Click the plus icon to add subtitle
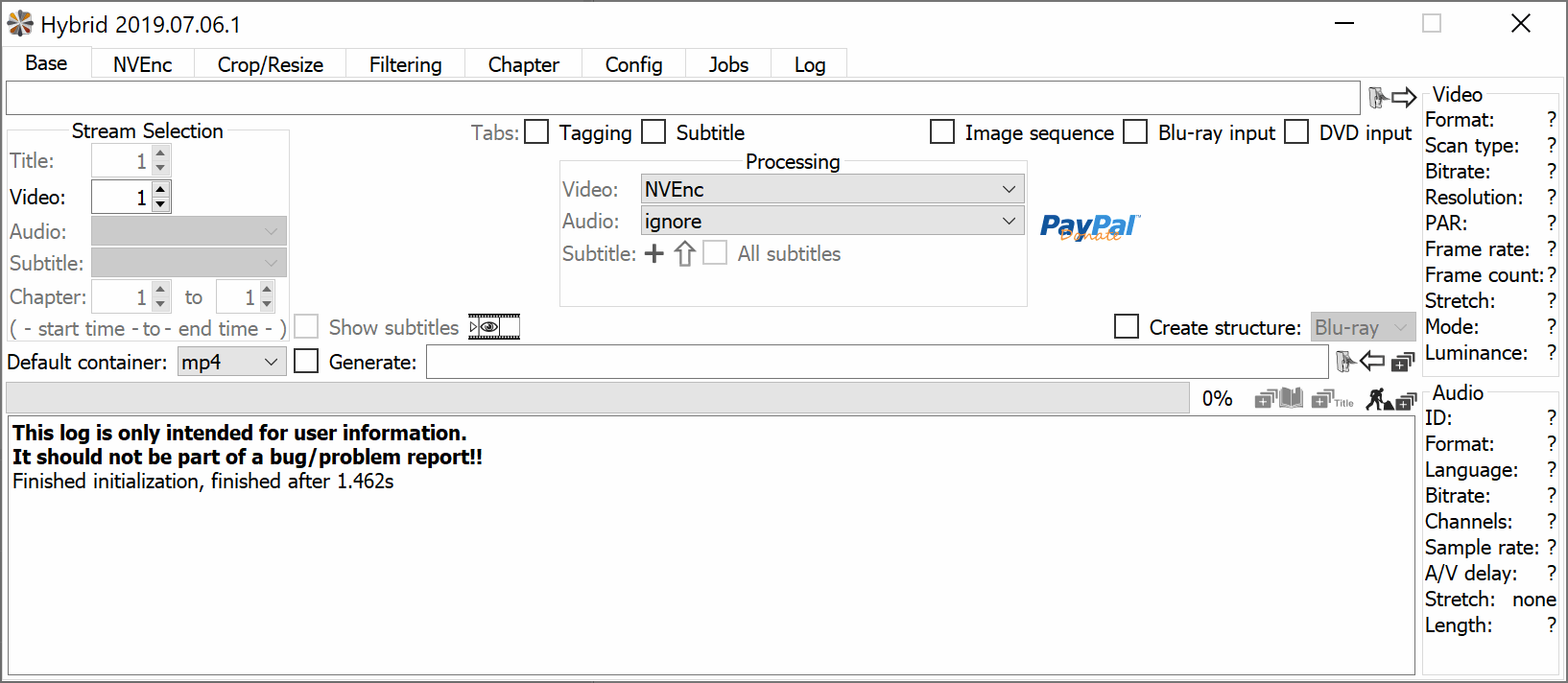This screenshot has height=683, width=1568. click(x=654, y=253)
